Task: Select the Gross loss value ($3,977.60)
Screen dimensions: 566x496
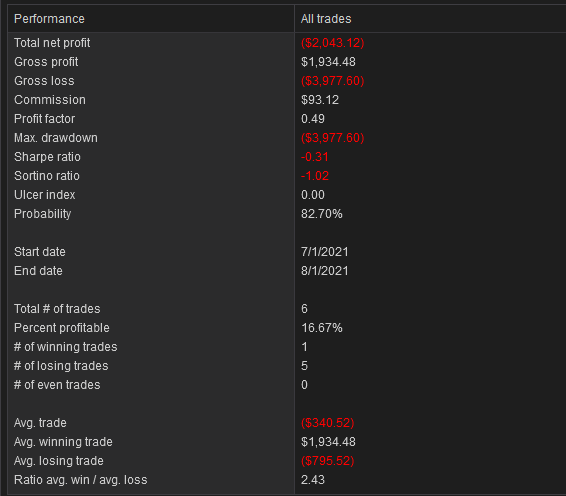Action: (332, 81)
